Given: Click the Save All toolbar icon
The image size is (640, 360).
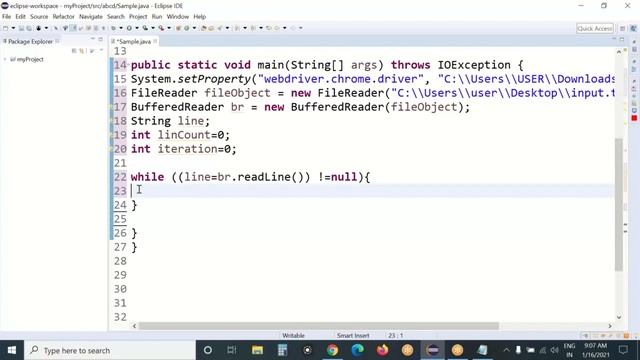Looking at the screenshot, I should click(x=29, y=28).
